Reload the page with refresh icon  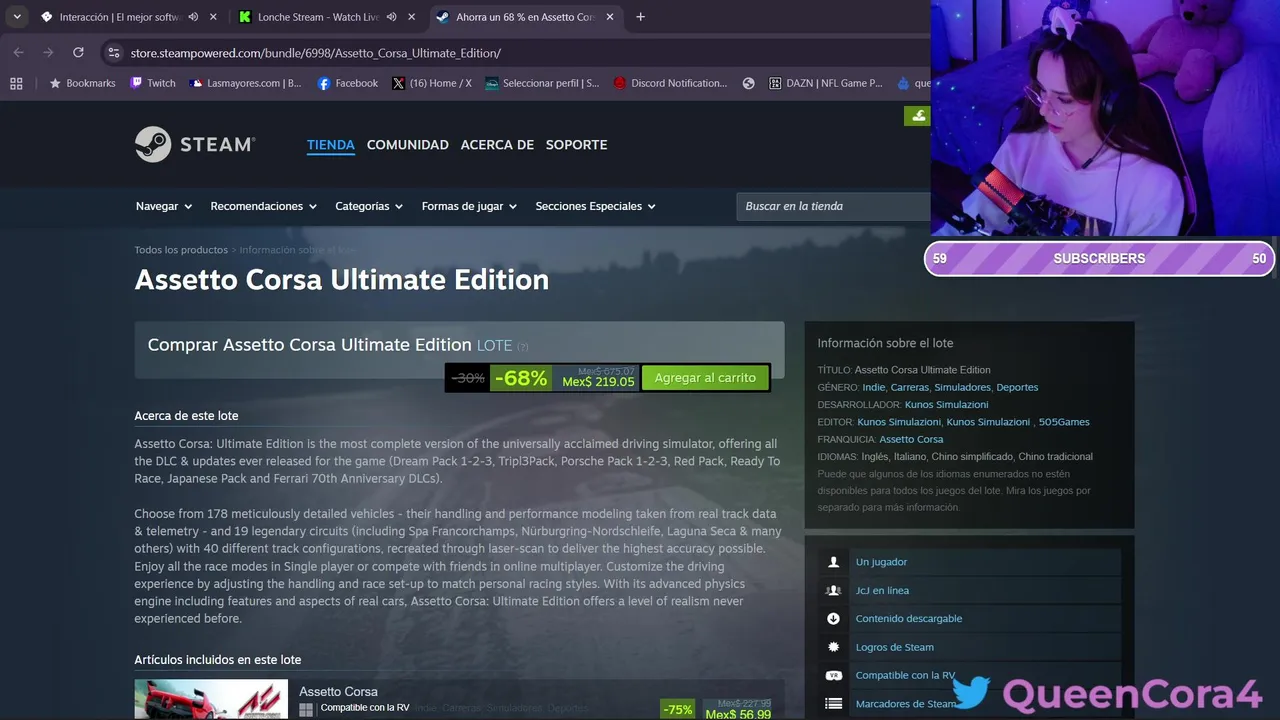(78, 52)
